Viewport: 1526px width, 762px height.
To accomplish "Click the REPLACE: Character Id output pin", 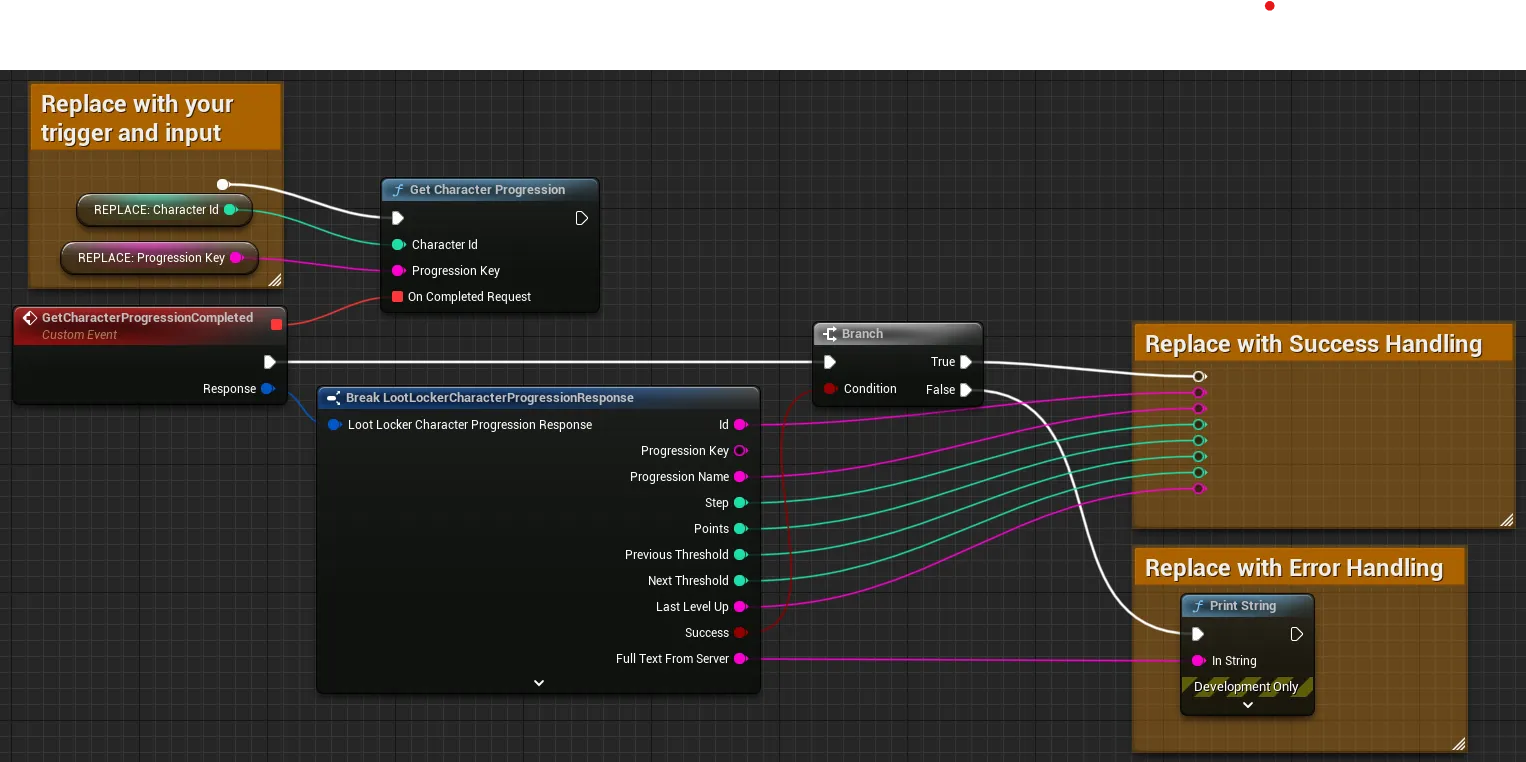I will coord(231,209).
